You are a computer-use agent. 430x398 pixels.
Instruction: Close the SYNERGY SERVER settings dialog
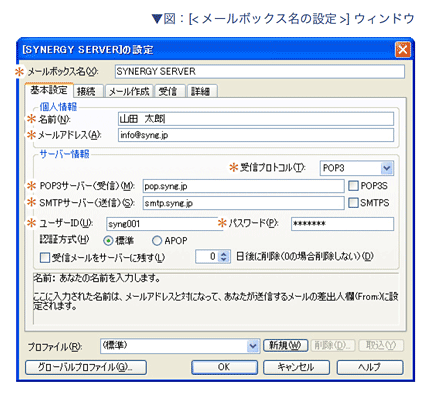(402, 50)
